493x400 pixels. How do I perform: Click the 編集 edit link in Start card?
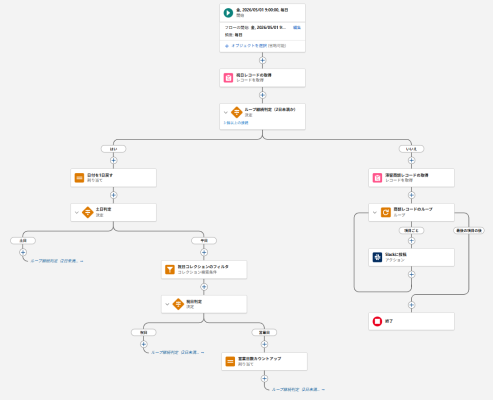point(297,28)
